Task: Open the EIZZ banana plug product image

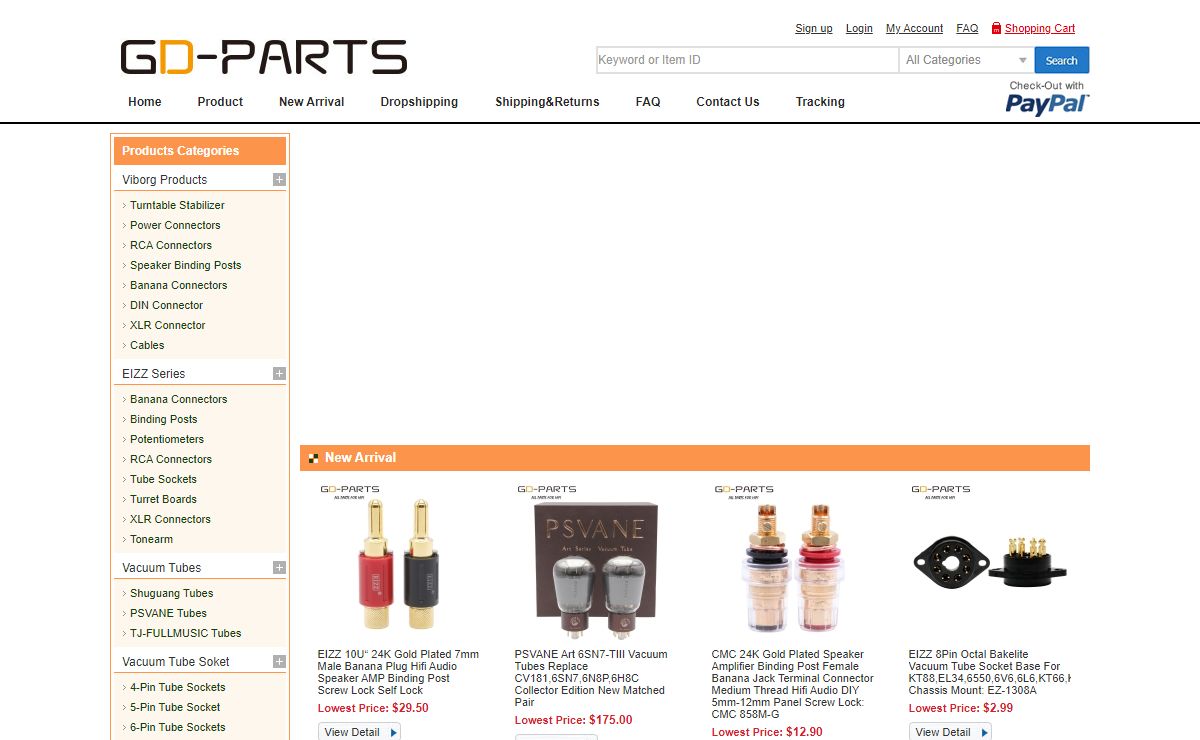Action: 398,560
